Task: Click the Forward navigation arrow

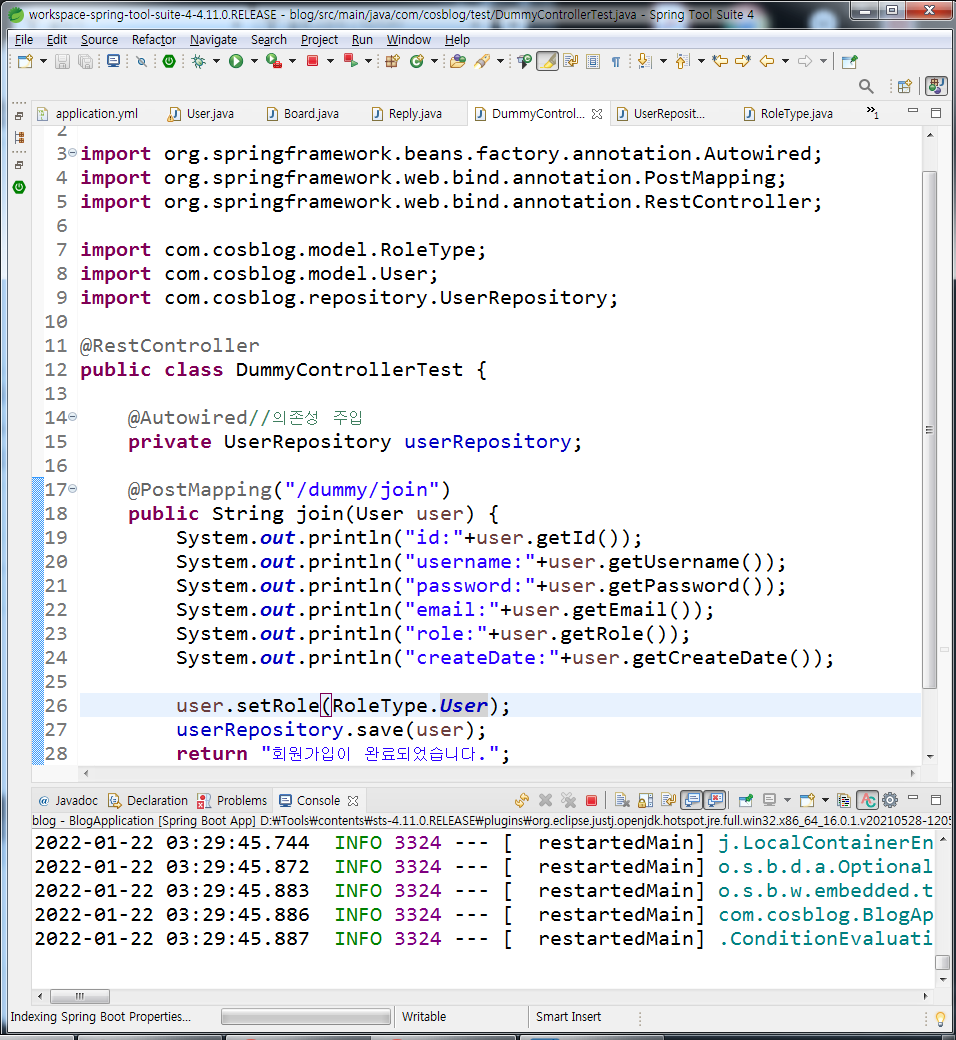Action: click(x=805, y=61)
